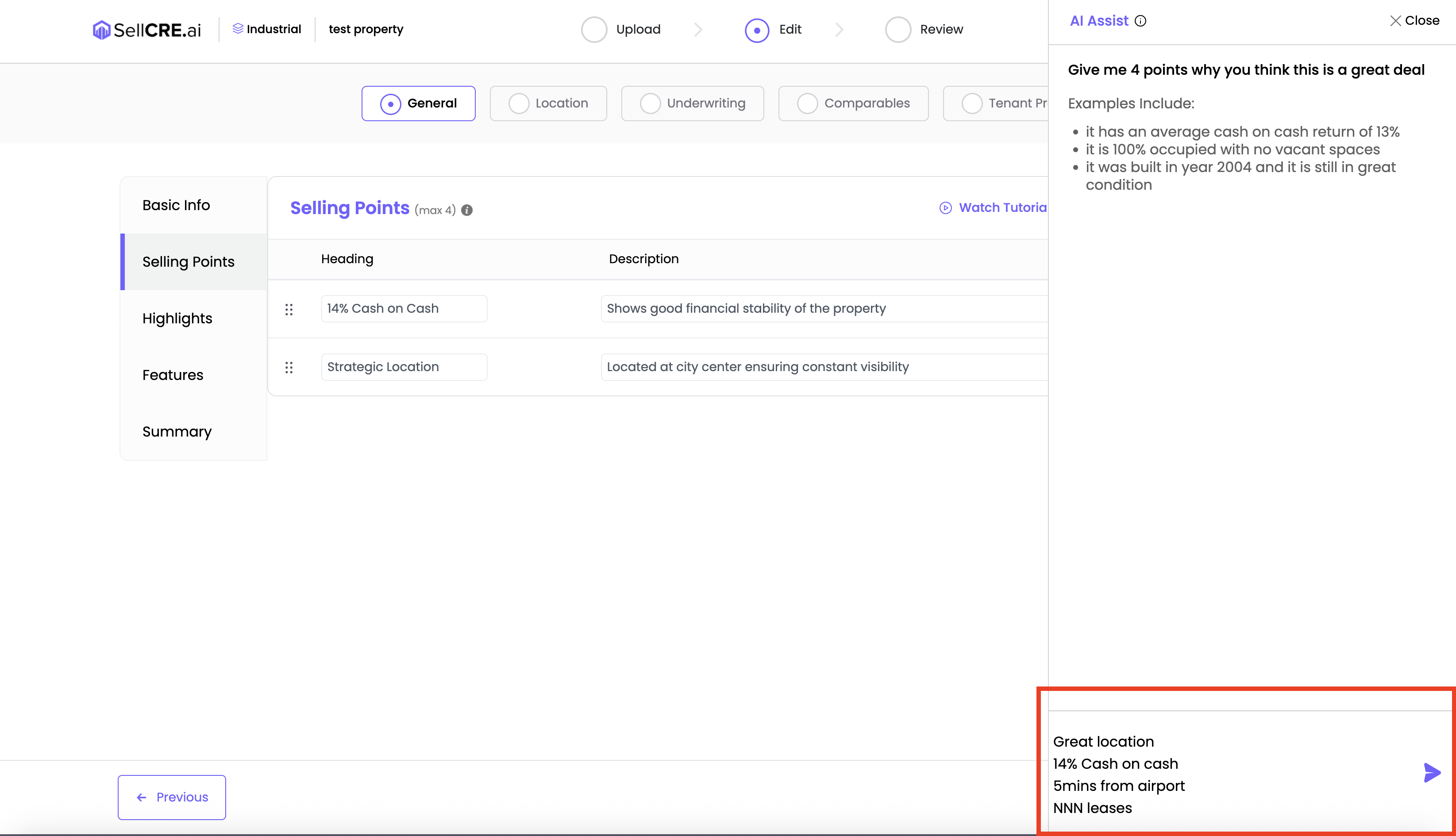Viewport: 1456px width, 836px height.
Task: Click the Previous button
Action: click(x=172, y=797)
